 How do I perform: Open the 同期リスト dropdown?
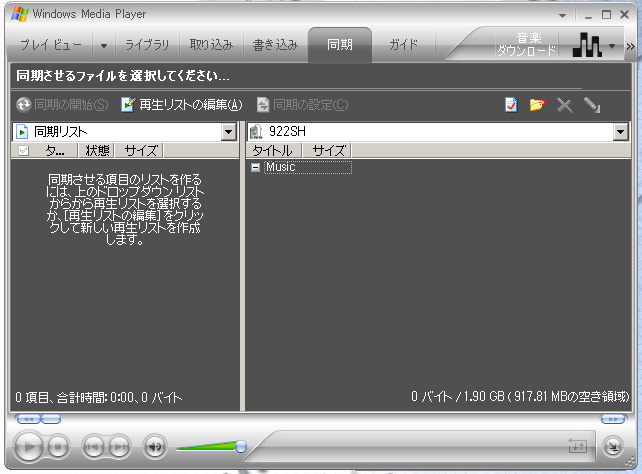pos(228,132)
